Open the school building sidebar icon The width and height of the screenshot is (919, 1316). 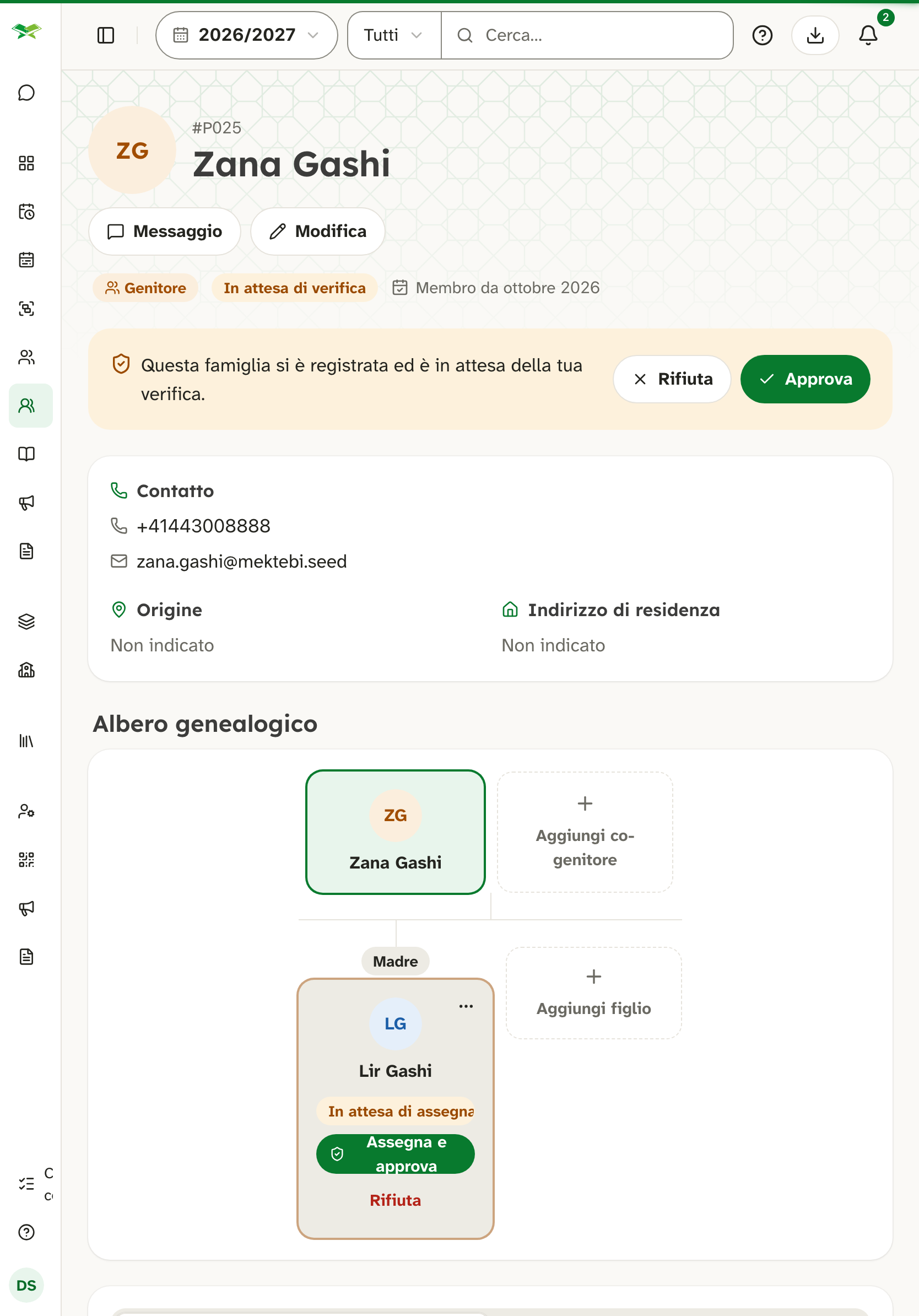26,670
